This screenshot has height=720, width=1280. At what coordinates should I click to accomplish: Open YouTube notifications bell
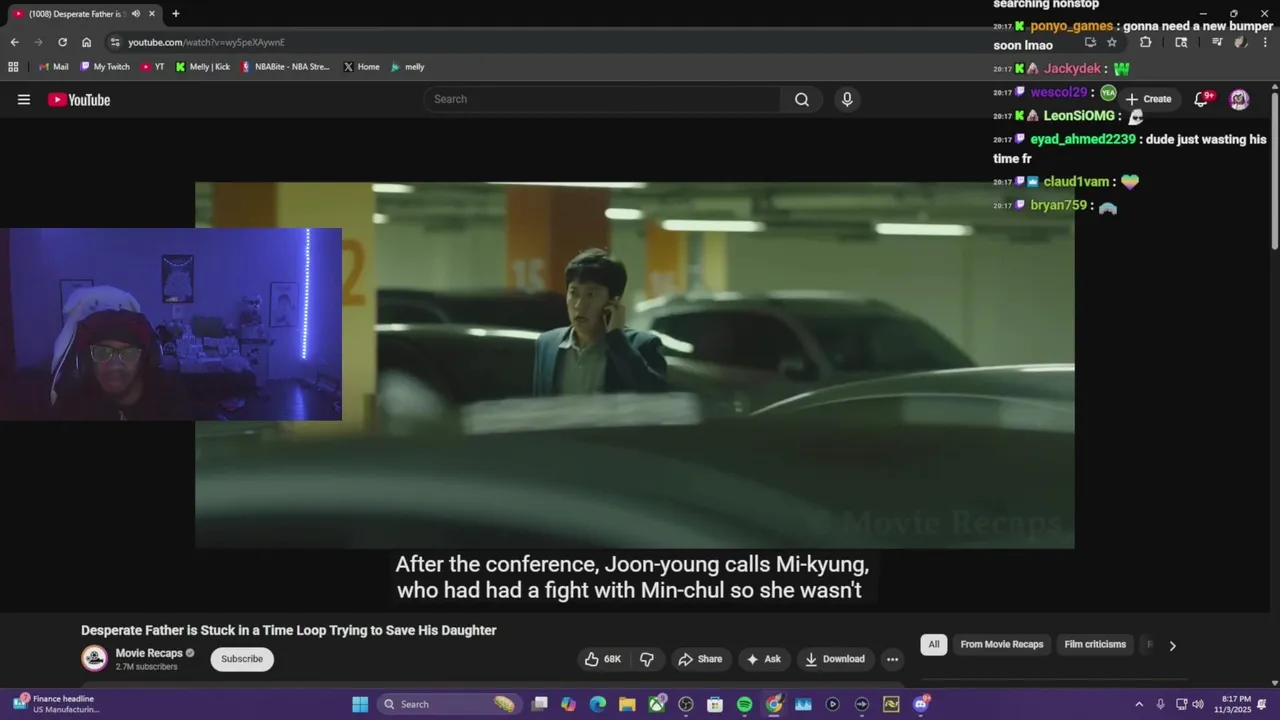tap(1202, 99)
